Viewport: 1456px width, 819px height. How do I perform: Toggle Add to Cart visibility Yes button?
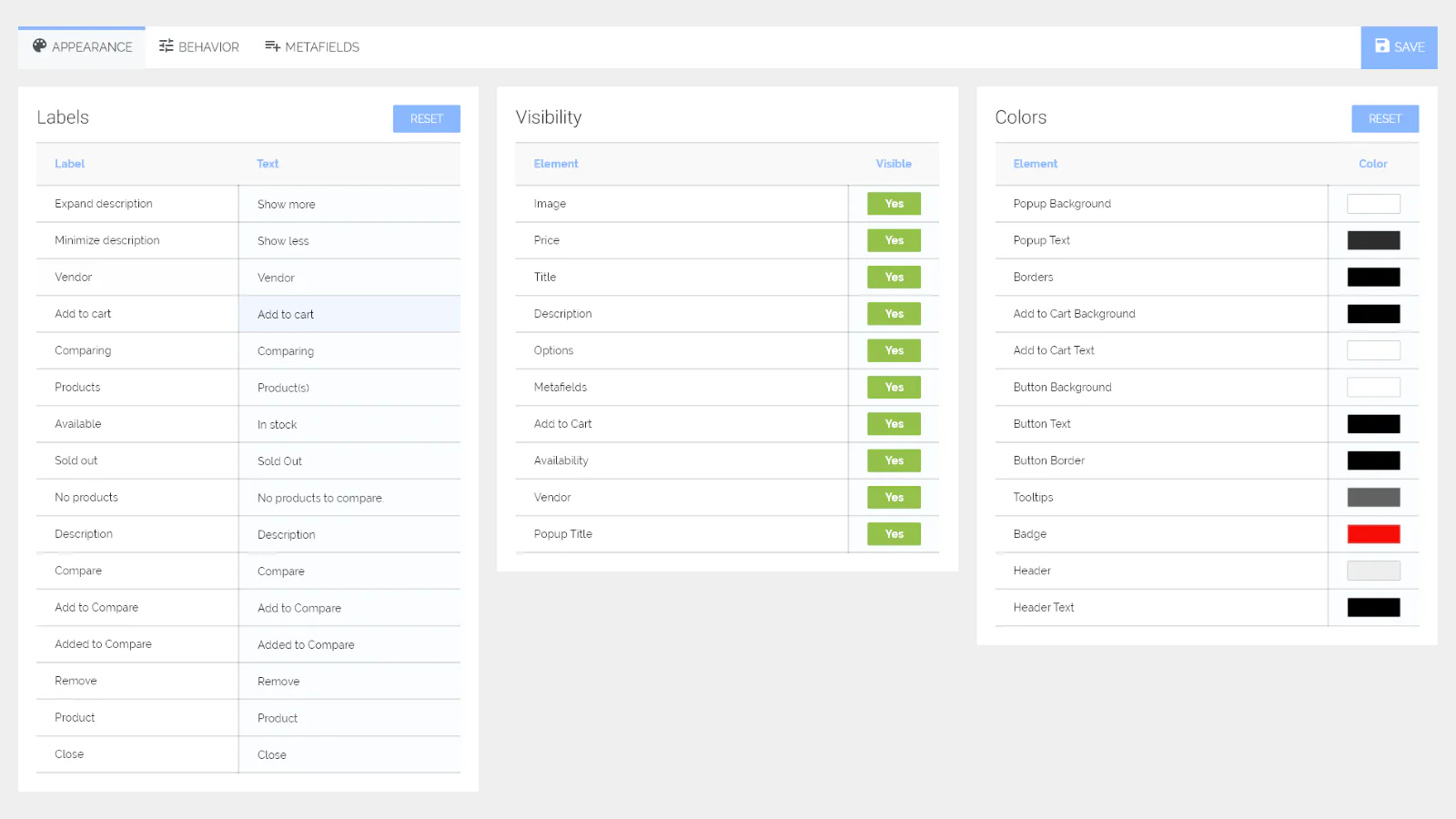tap(894, 424)
